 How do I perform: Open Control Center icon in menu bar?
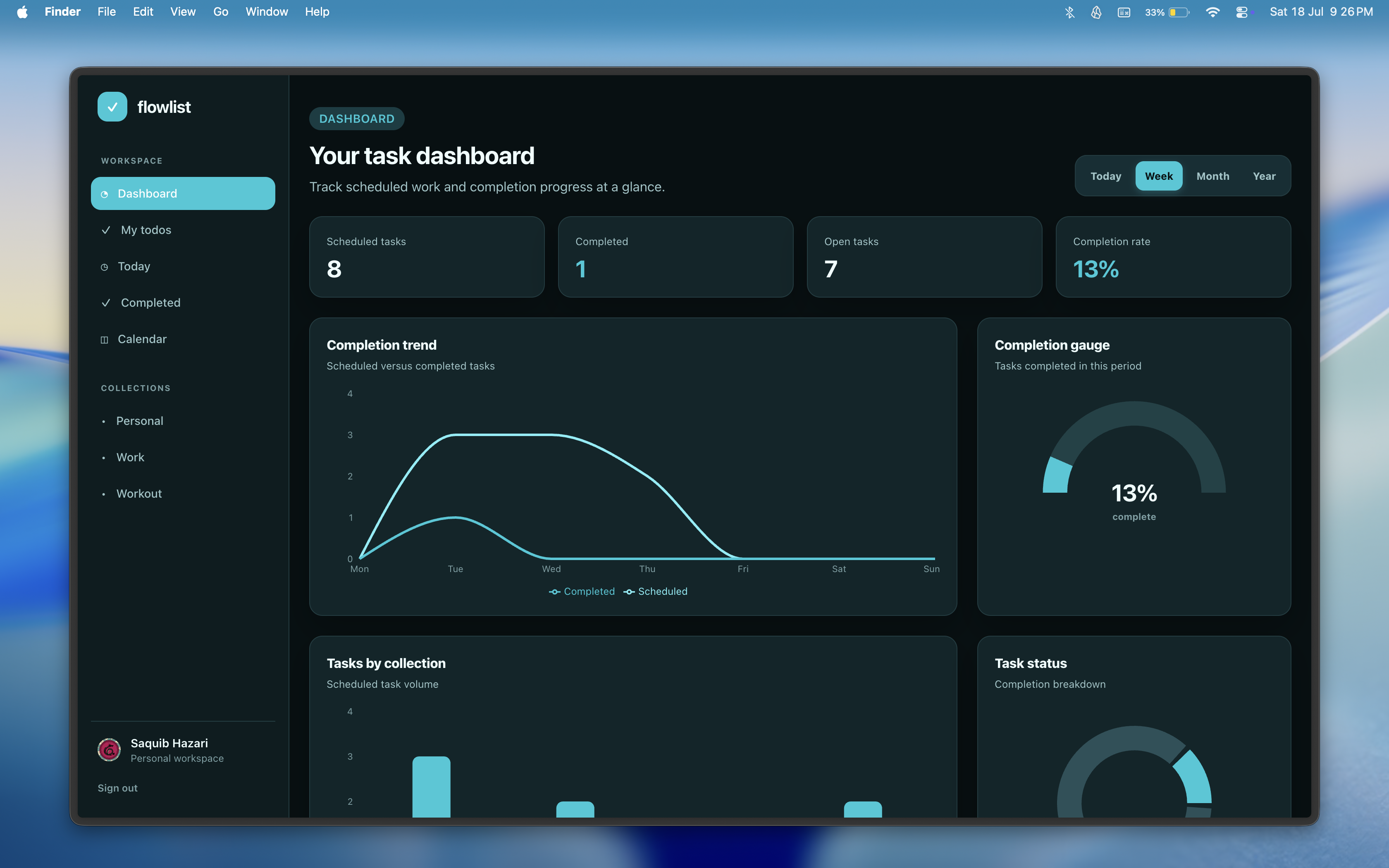coord(1241,12)
